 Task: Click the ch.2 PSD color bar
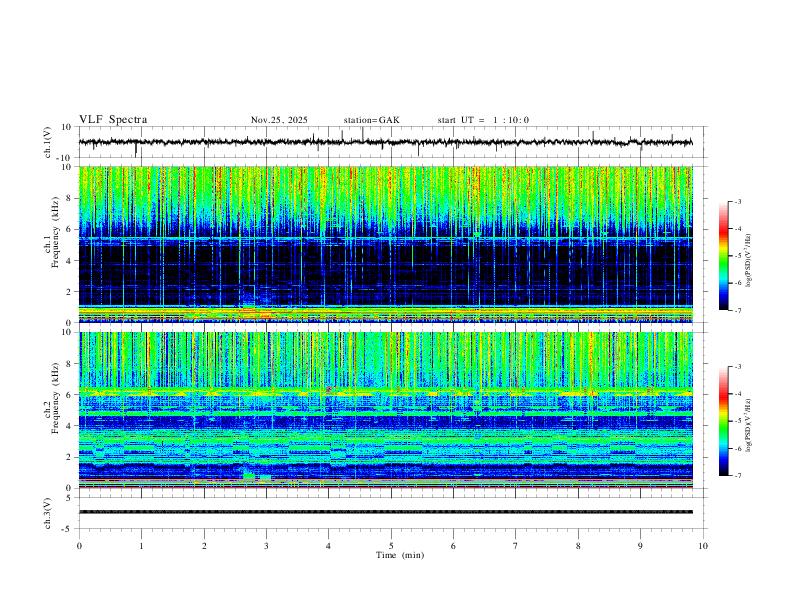pyautogui.click(x=723, y=421)
